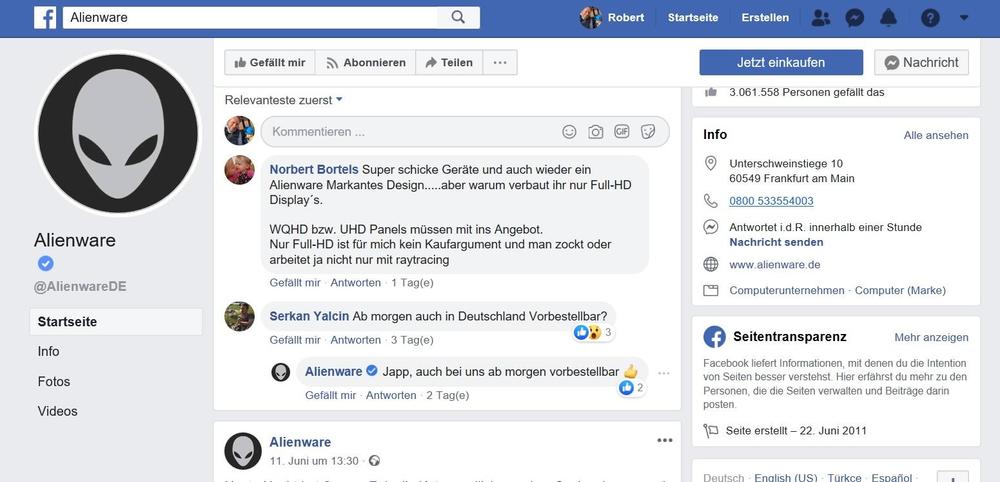
Task: Select the Fotos sidebar tab
Action: [x=54, y=381]
